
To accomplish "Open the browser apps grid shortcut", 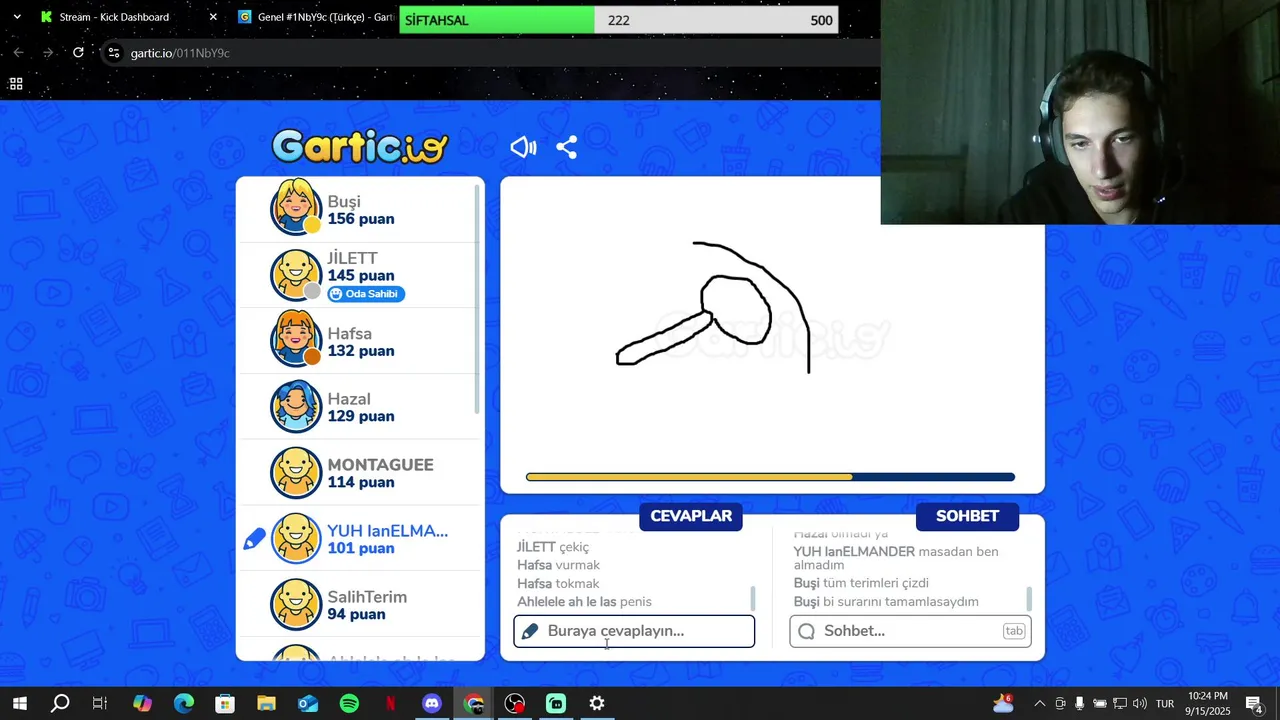I will [16, 84].
